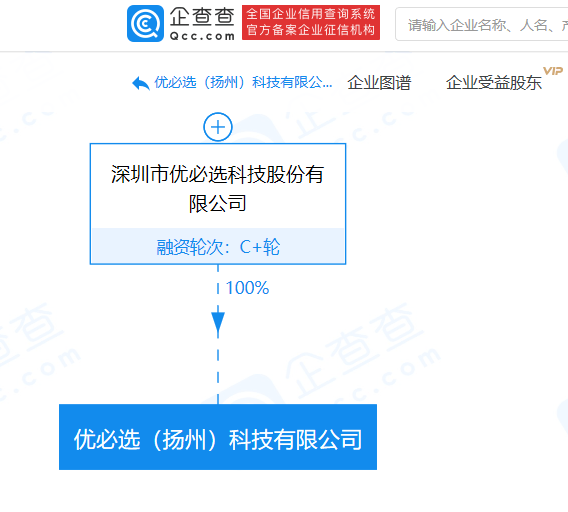568x512 pixels.
Task: Click the Qcc blue logo icon
Action: pyautogui.click(x=145, y=24)
